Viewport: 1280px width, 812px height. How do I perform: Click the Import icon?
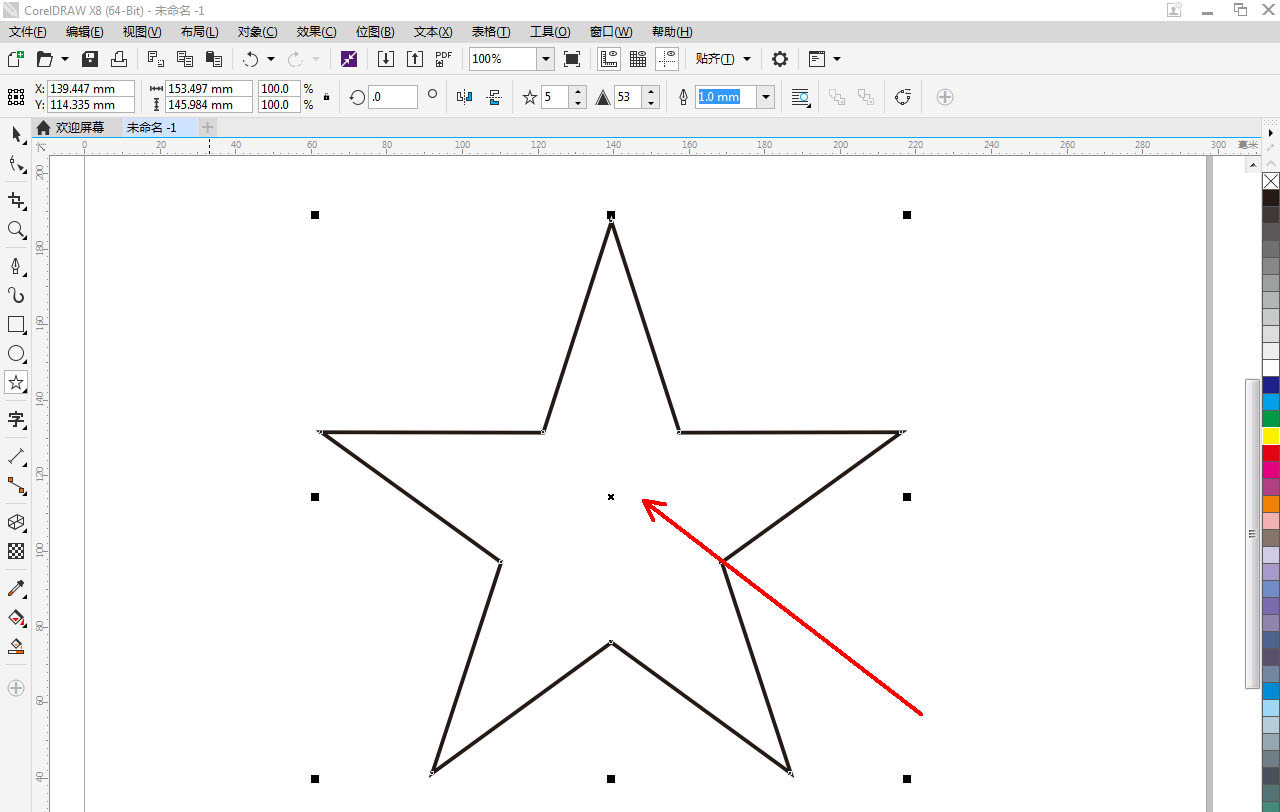[386, 59]
